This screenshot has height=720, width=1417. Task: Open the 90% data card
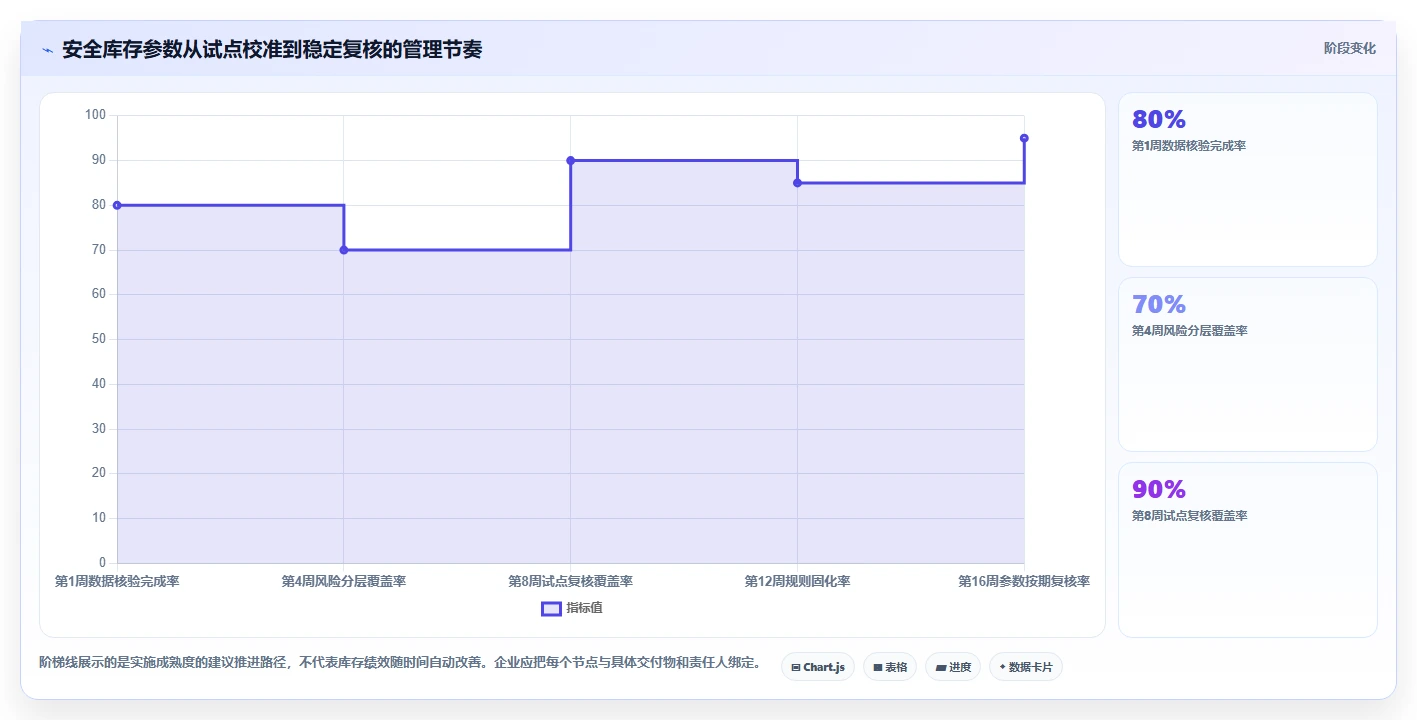coord(1247,550)
